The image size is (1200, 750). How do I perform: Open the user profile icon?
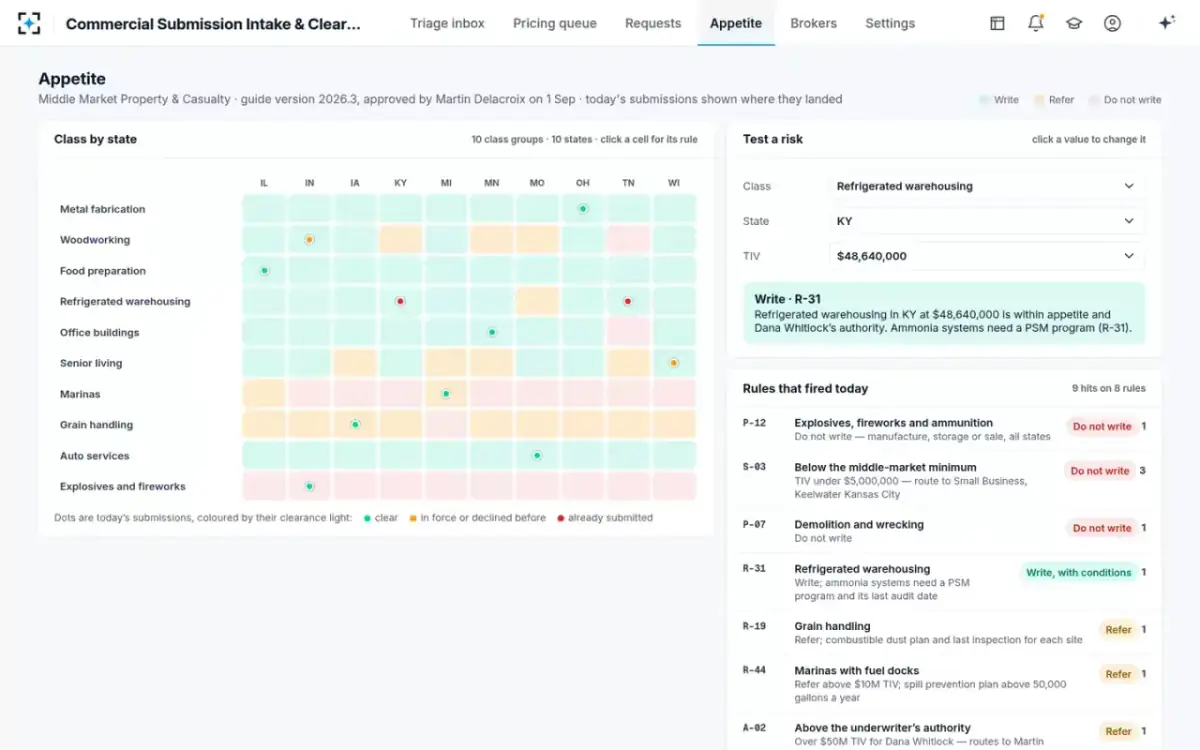pyautogui.click(x=1112, y=23)
